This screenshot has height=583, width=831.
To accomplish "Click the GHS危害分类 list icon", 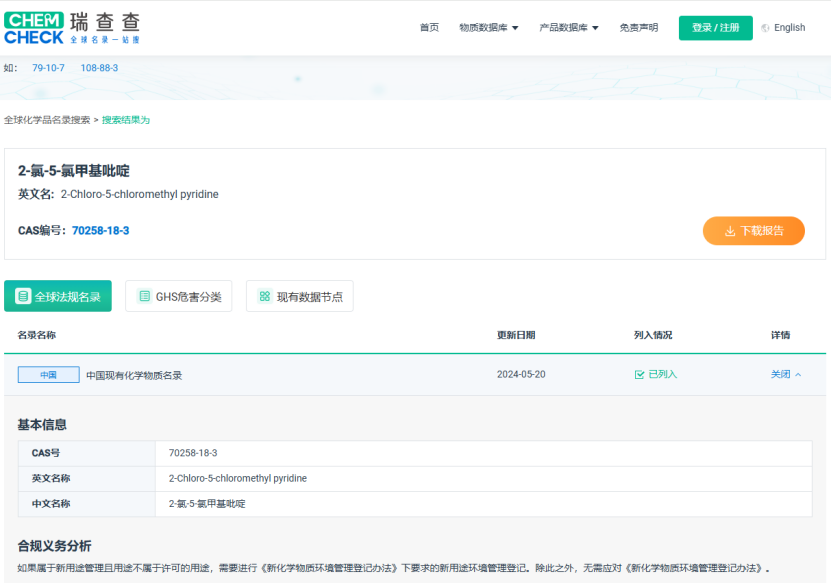I will pos(141,296).
